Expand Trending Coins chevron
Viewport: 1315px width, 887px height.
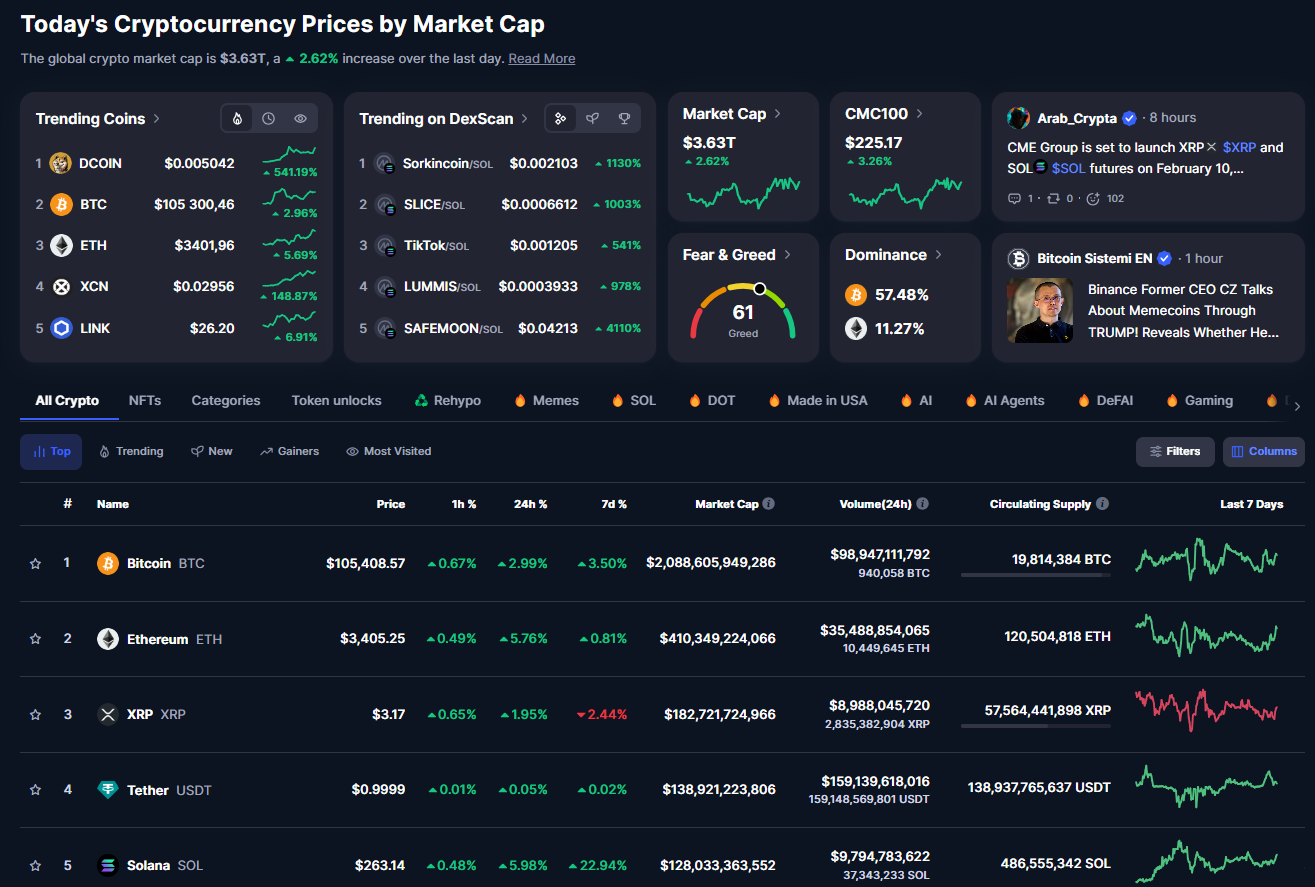tap(156, 118)
